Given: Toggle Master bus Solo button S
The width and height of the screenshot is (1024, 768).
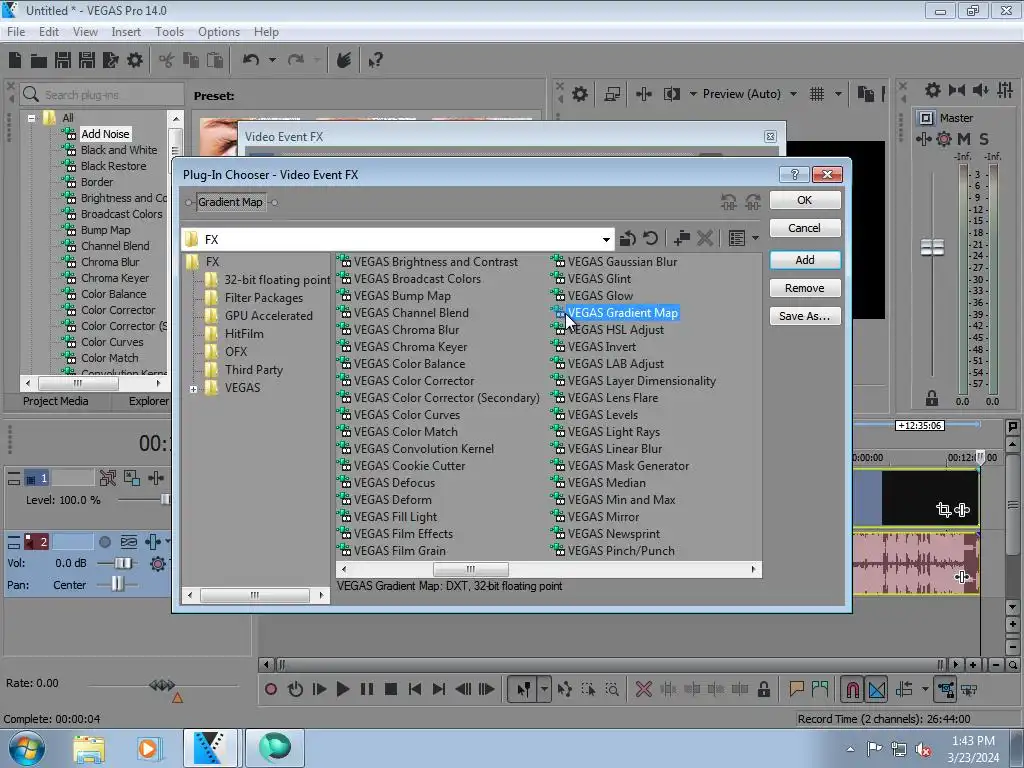Looking at the screenshot, I should (984, 138).
